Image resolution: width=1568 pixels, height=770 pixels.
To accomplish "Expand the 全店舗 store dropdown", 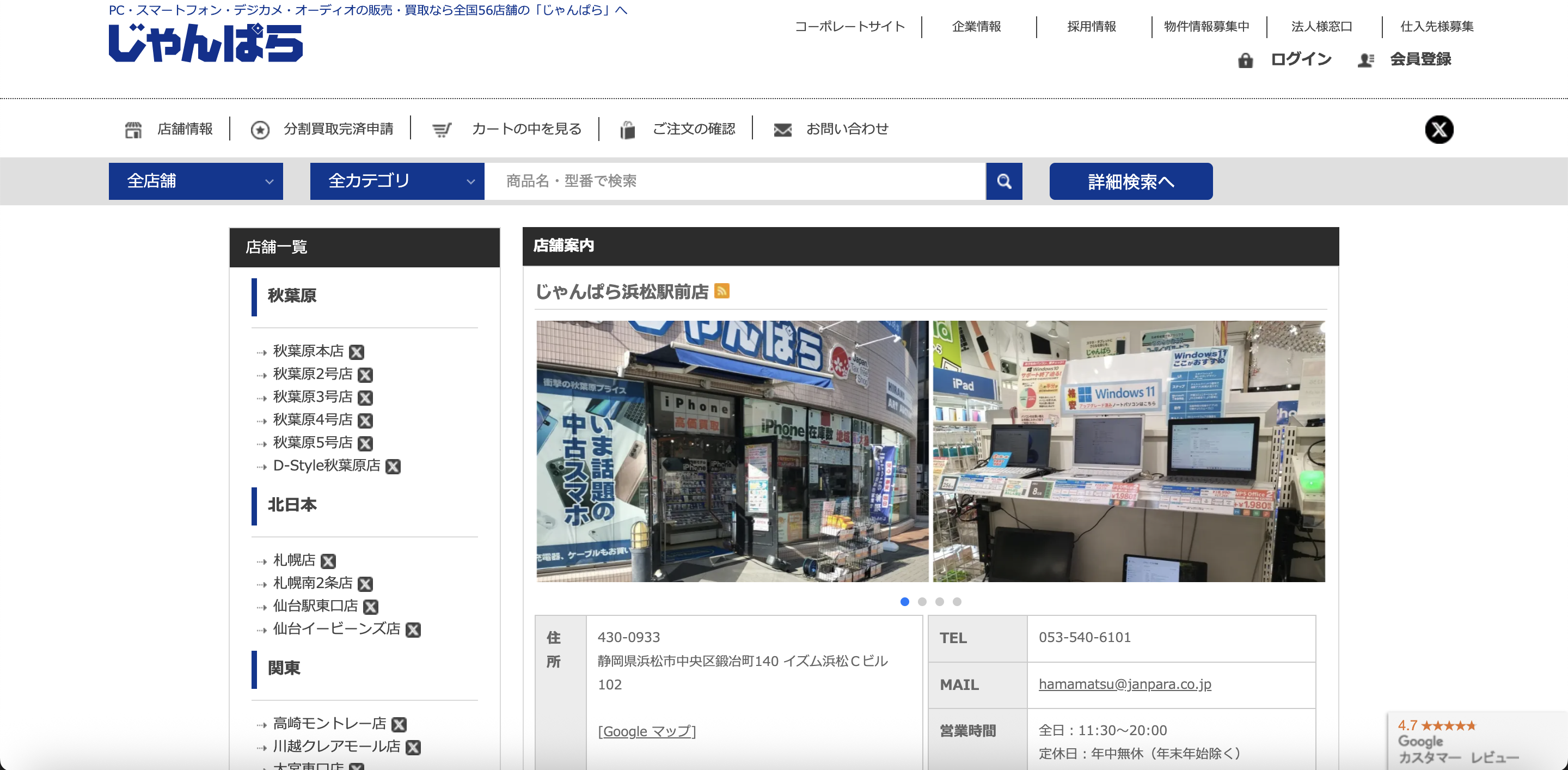I will (x=195, y=181).
